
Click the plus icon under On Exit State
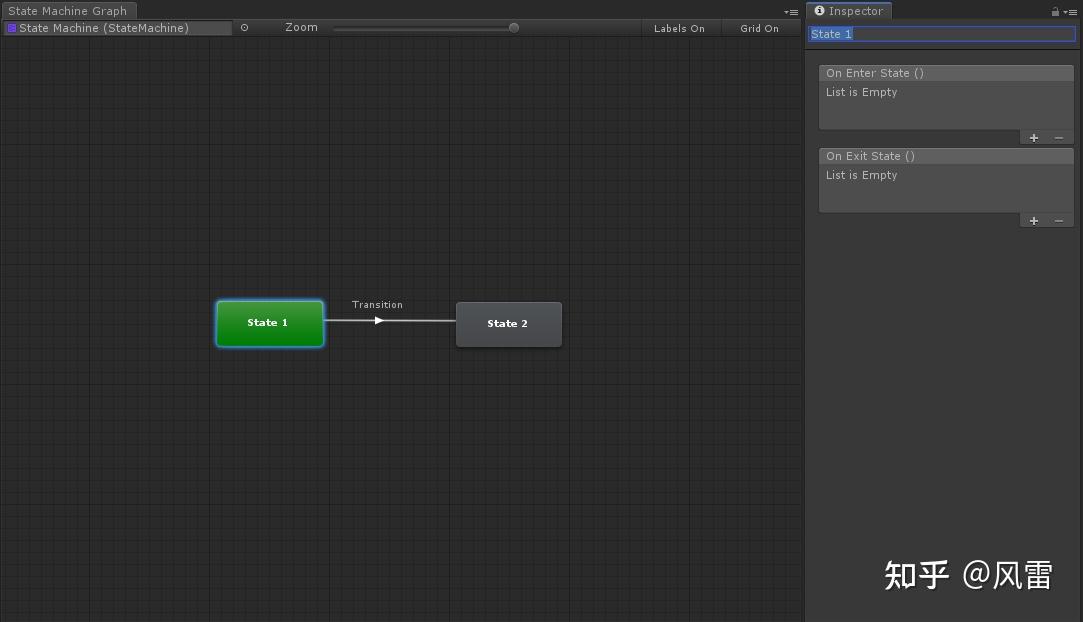coord(1034,220)
